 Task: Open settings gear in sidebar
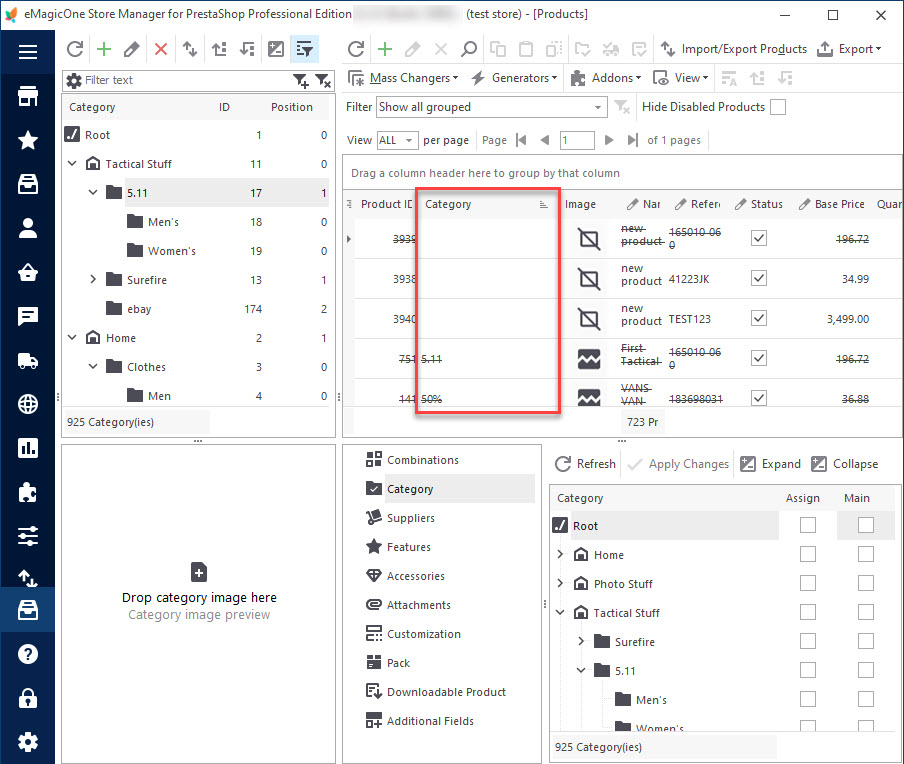coord(28,742)
